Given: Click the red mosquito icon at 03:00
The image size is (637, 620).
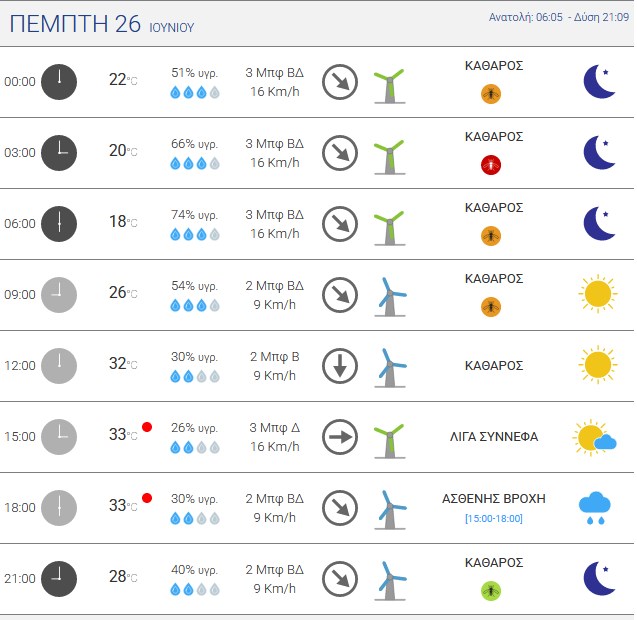Looking at the screenshot, I should click(x=491, y=165).
